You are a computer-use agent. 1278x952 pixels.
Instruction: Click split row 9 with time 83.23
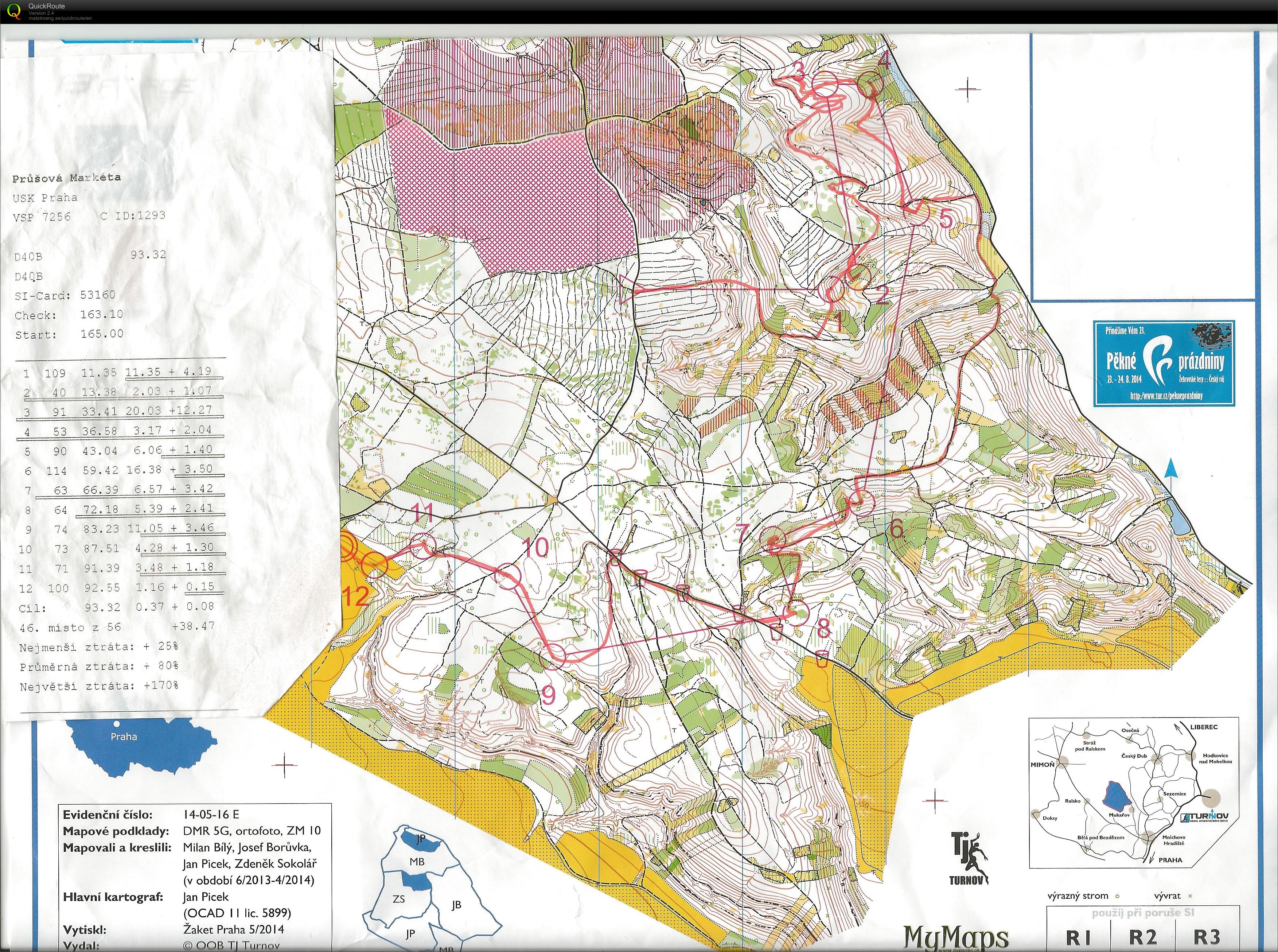tap(118, 529)
